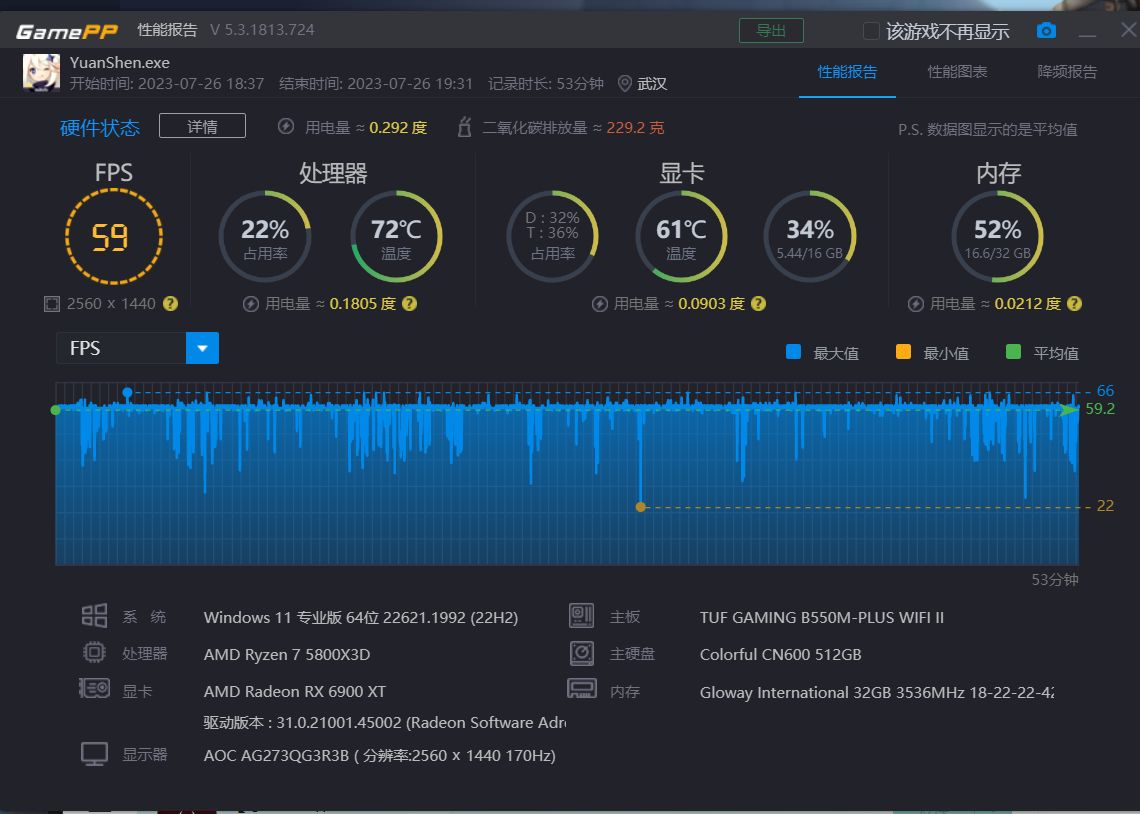Open the help icon beside 0.1805 度

[409, 304]
